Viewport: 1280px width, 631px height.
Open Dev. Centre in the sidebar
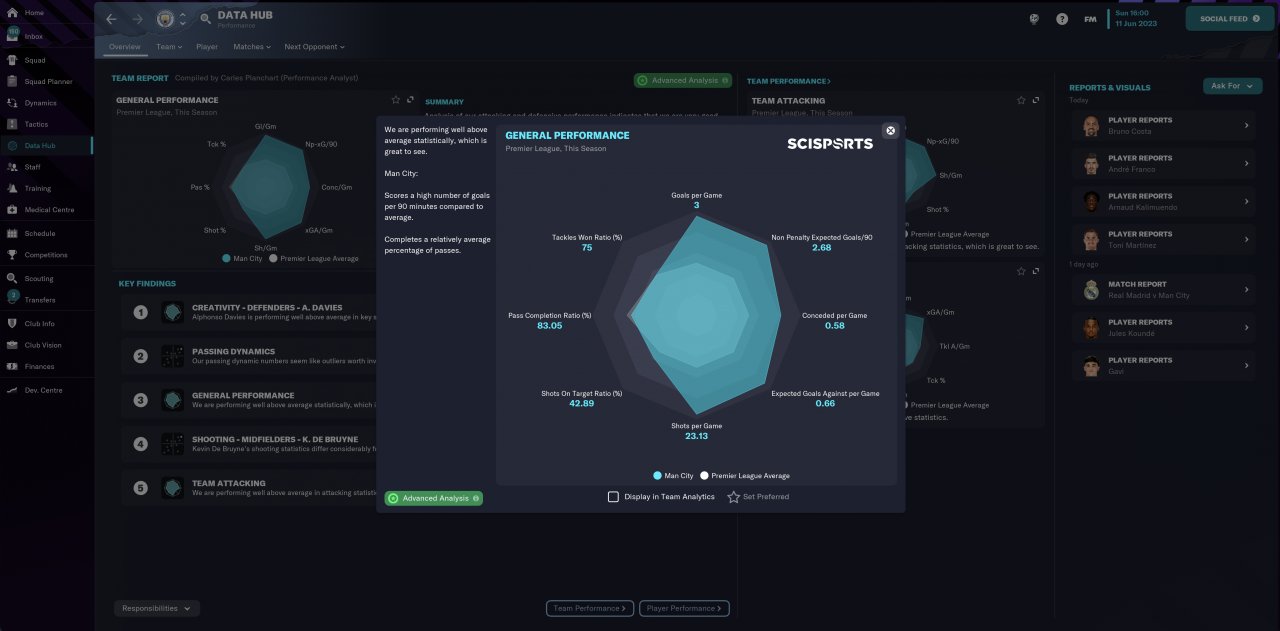[46, 390]
